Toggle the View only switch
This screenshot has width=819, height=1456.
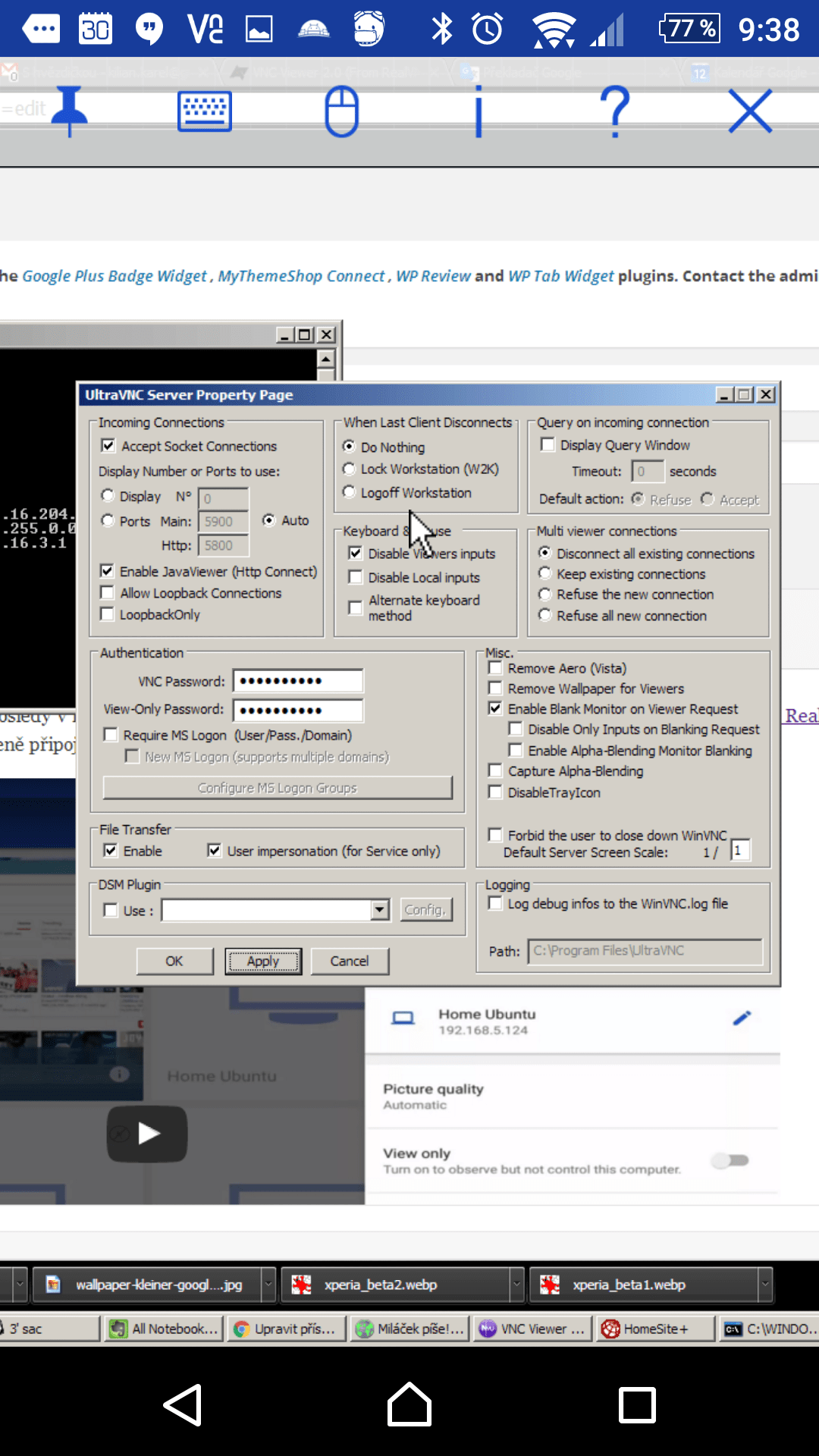point(731,1160)
